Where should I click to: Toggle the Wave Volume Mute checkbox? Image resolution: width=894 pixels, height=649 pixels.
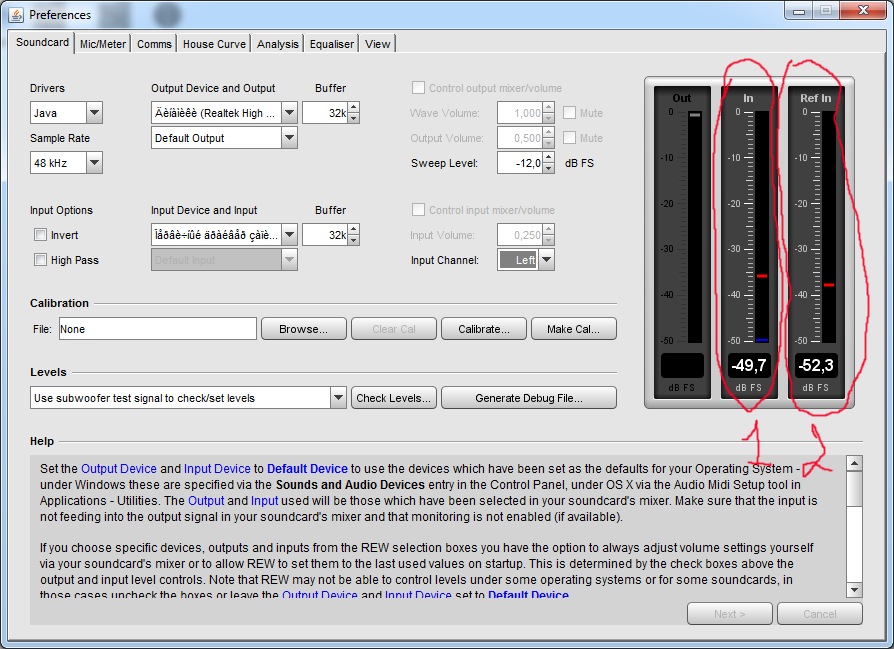tap(570, 113)
